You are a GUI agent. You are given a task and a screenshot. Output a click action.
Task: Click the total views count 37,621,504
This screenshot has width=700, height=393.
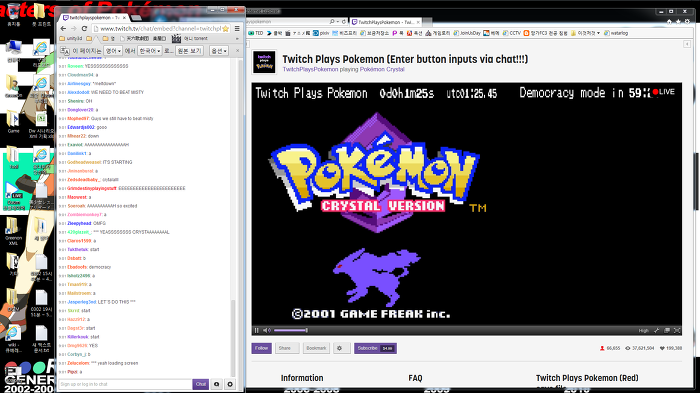pos(640,348)
